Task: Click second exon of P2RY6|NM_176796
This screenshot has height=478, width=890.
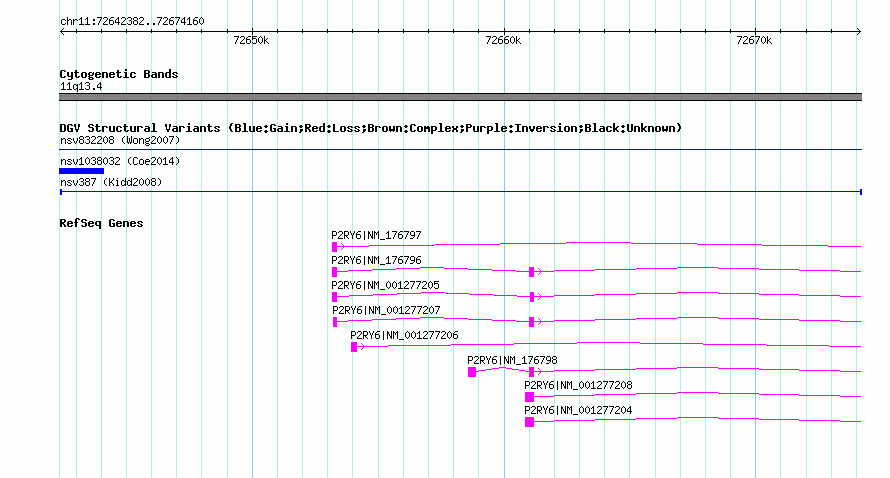Action: coord(531,272)
